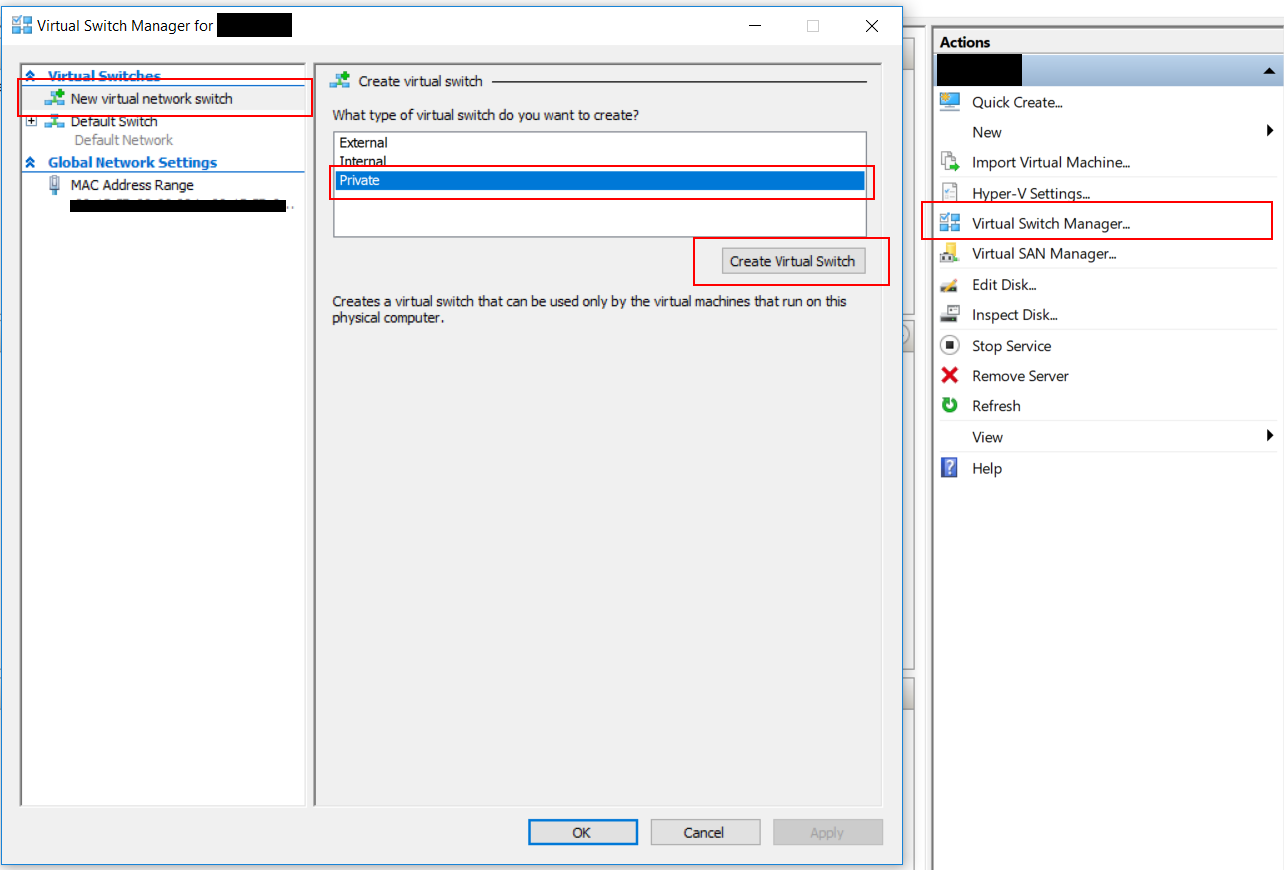This screenshot has height=870, width=1284.
Task: Open Inspect Disk action
Action: [1015, 315]
